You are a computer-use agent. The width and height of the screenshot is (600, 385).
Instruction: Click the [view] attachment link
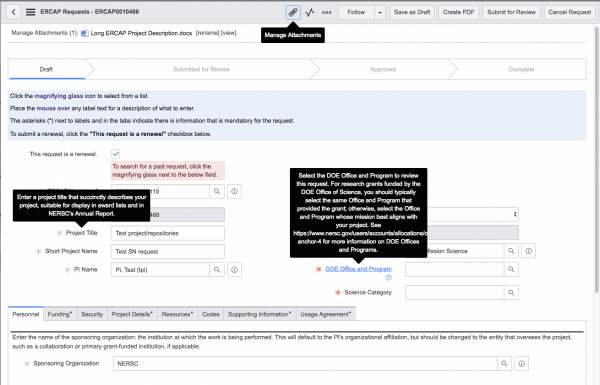click(x=228, y=33)
